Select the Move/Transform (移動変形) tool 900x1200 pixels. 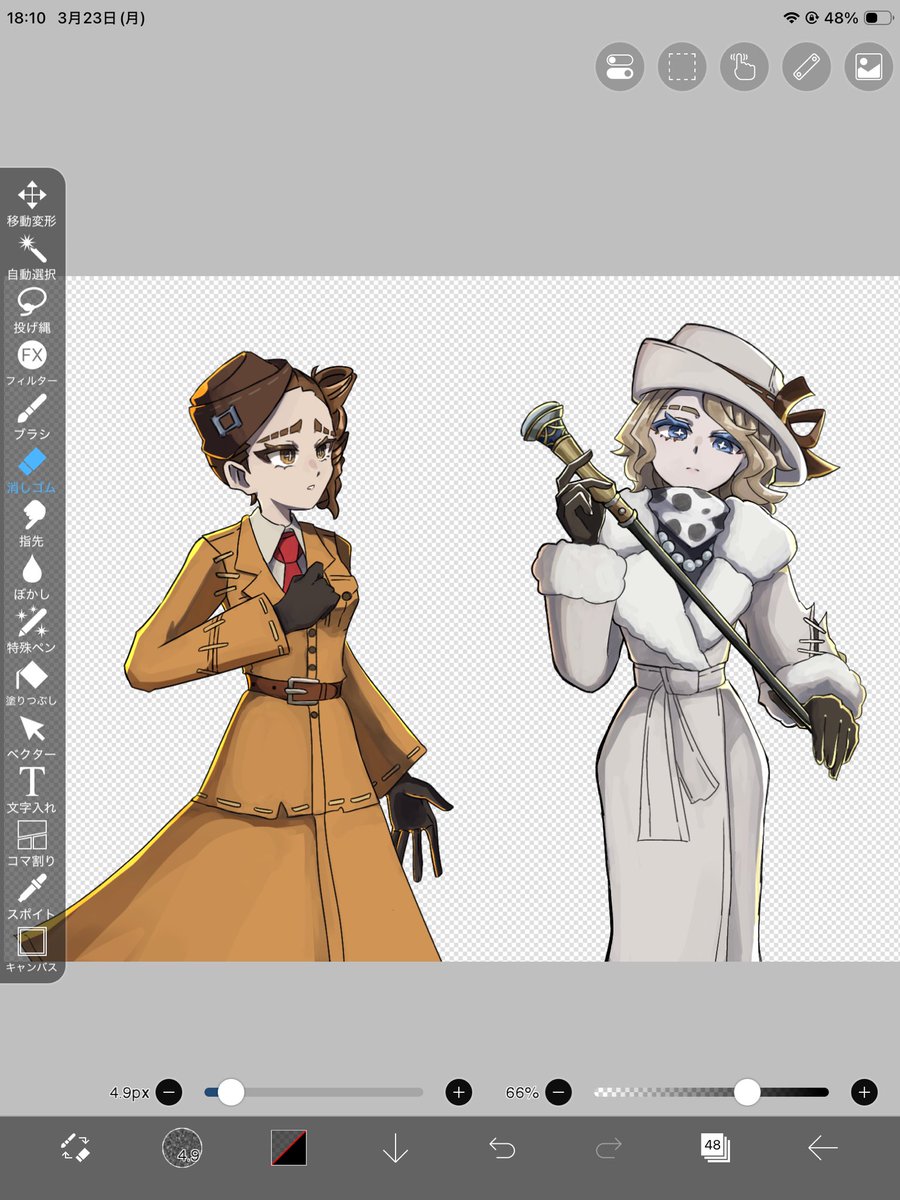(x=32, y=204)
